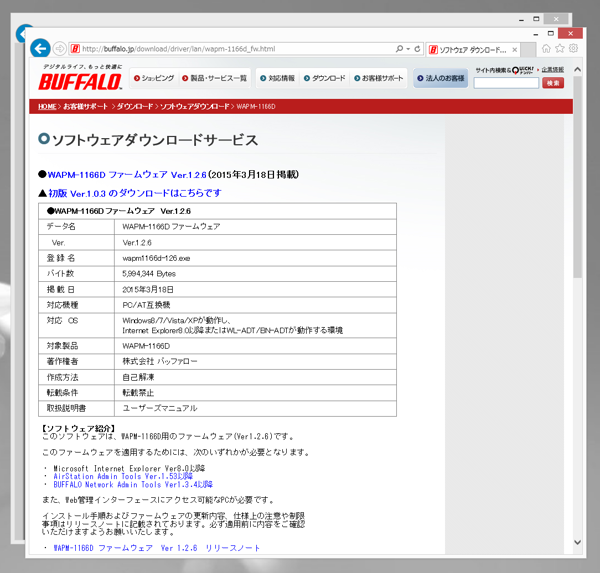Screen dimensions: 600x573
Task: Open the Ver 1.2.6 リリースノート link
Action: coord(157,548)
